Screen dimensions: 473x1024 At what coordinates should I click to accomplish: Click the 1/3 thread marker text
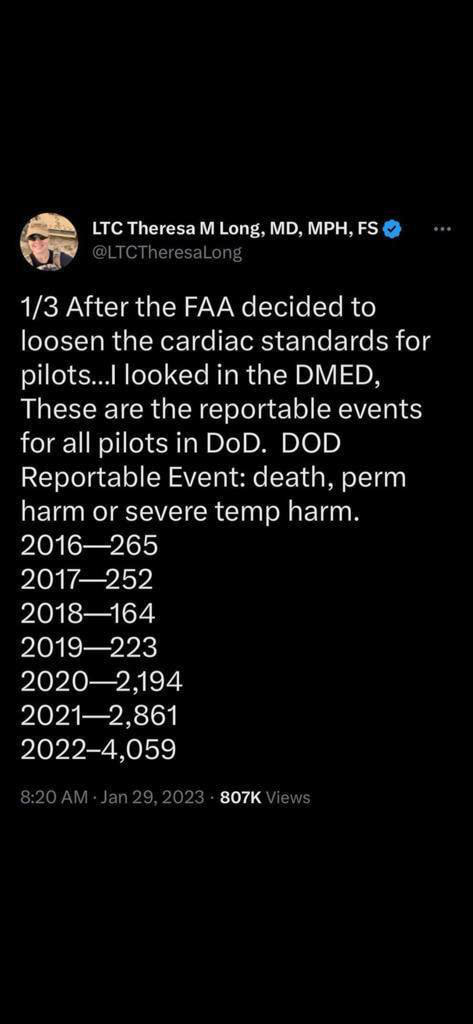click(x=40, y=306)
